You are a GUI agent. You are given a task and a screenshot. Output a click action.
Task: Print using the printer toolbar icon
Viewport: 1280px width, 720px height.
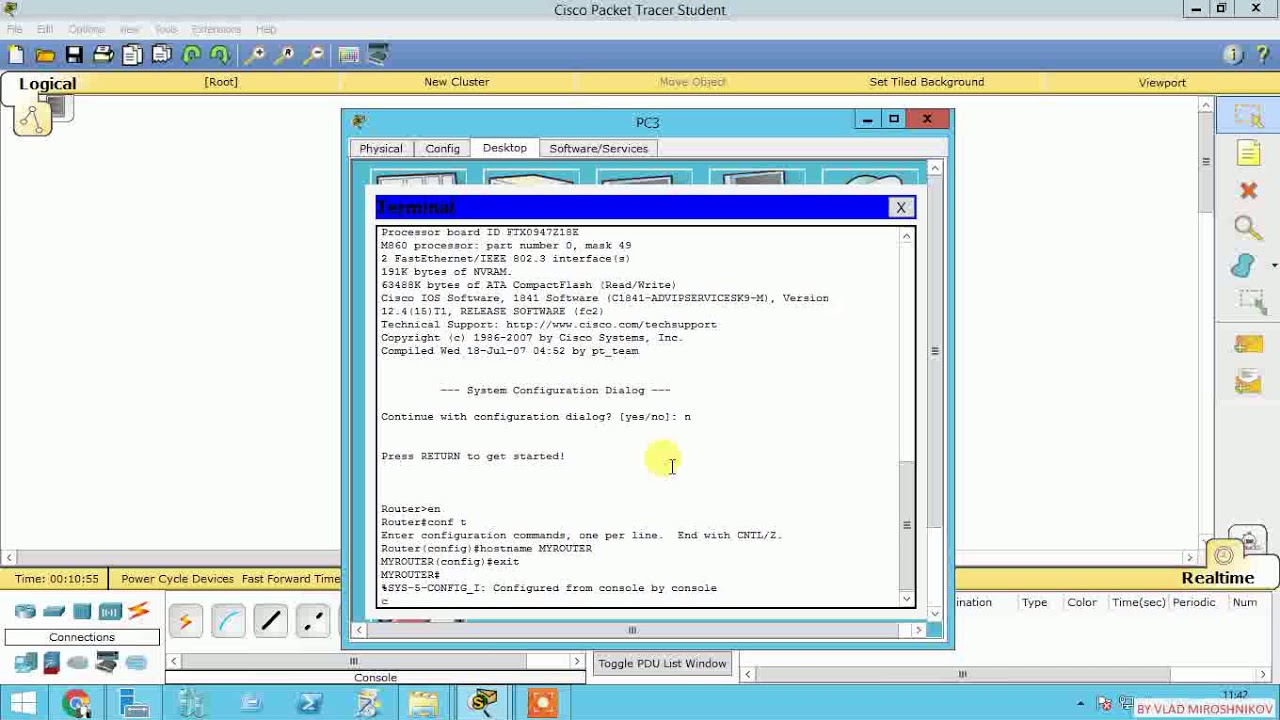point(103,55)
